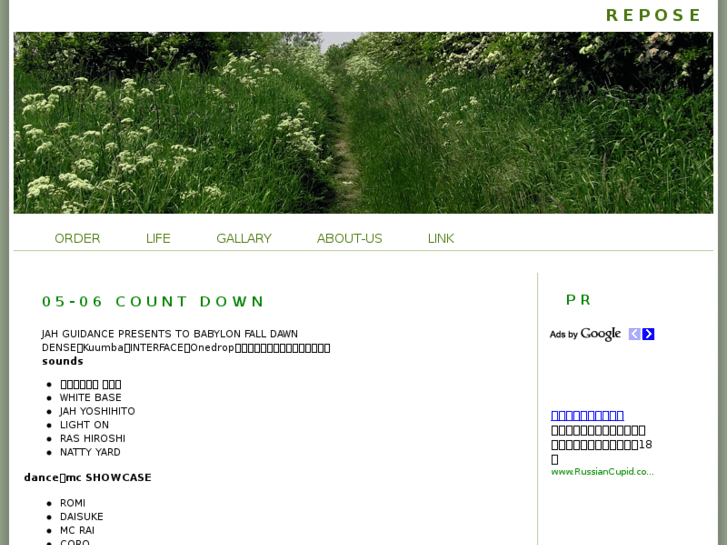Click the 05-06 COUNT DOWN heading
The height and width of the screenshot is (545, 727).
click(153, 301)
